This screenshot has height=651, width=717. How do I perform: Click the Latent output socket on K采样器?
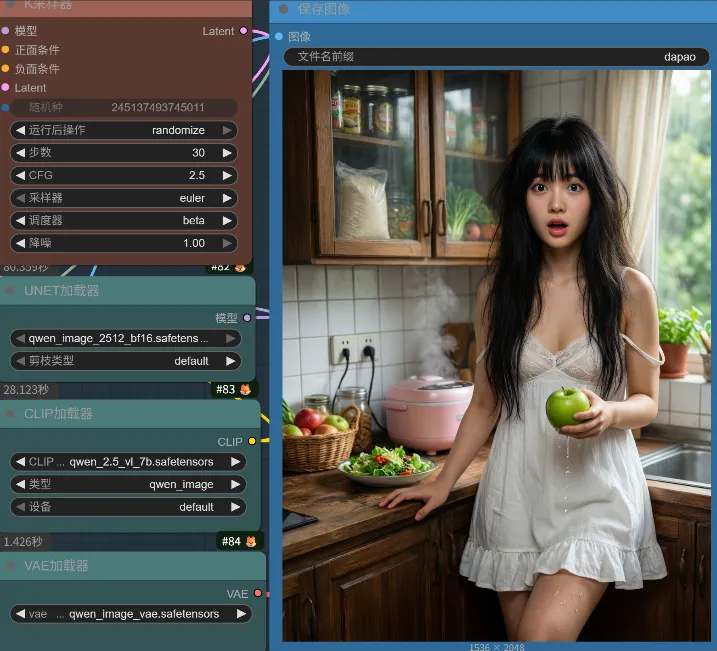(243, 31)
